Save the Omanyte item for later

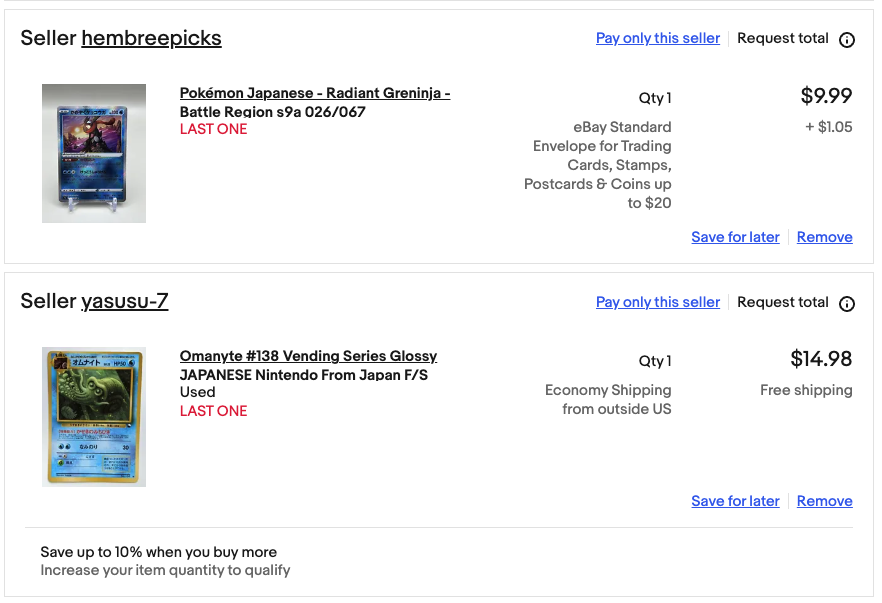tap(735, 501)
